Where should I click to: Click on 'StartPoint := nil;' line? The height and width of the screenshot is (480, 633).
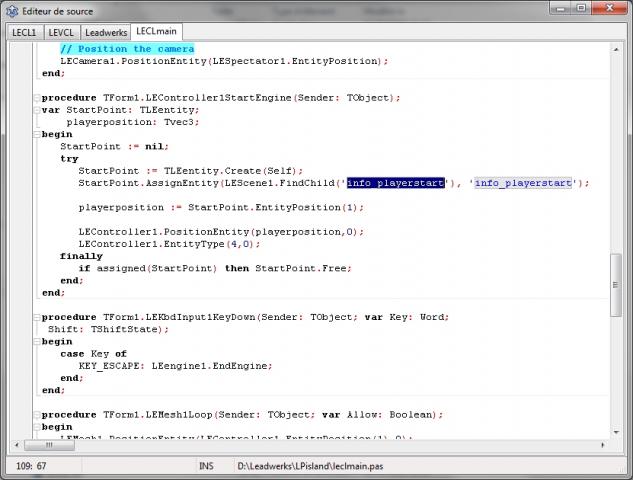coord(114,147)
